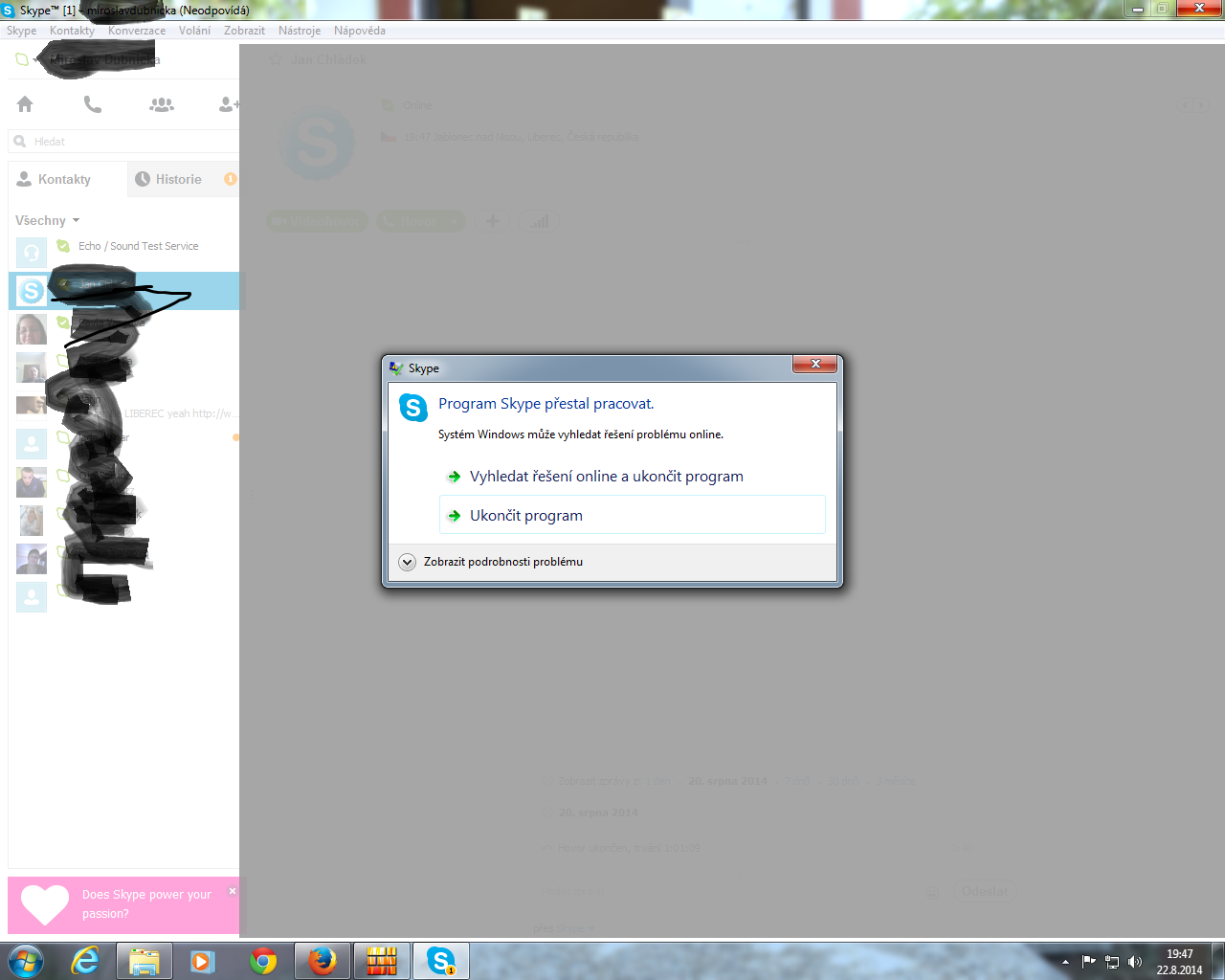The image size is (1225, 980).
Task: Open the Konverzace menu
Action: pos(137,31)
